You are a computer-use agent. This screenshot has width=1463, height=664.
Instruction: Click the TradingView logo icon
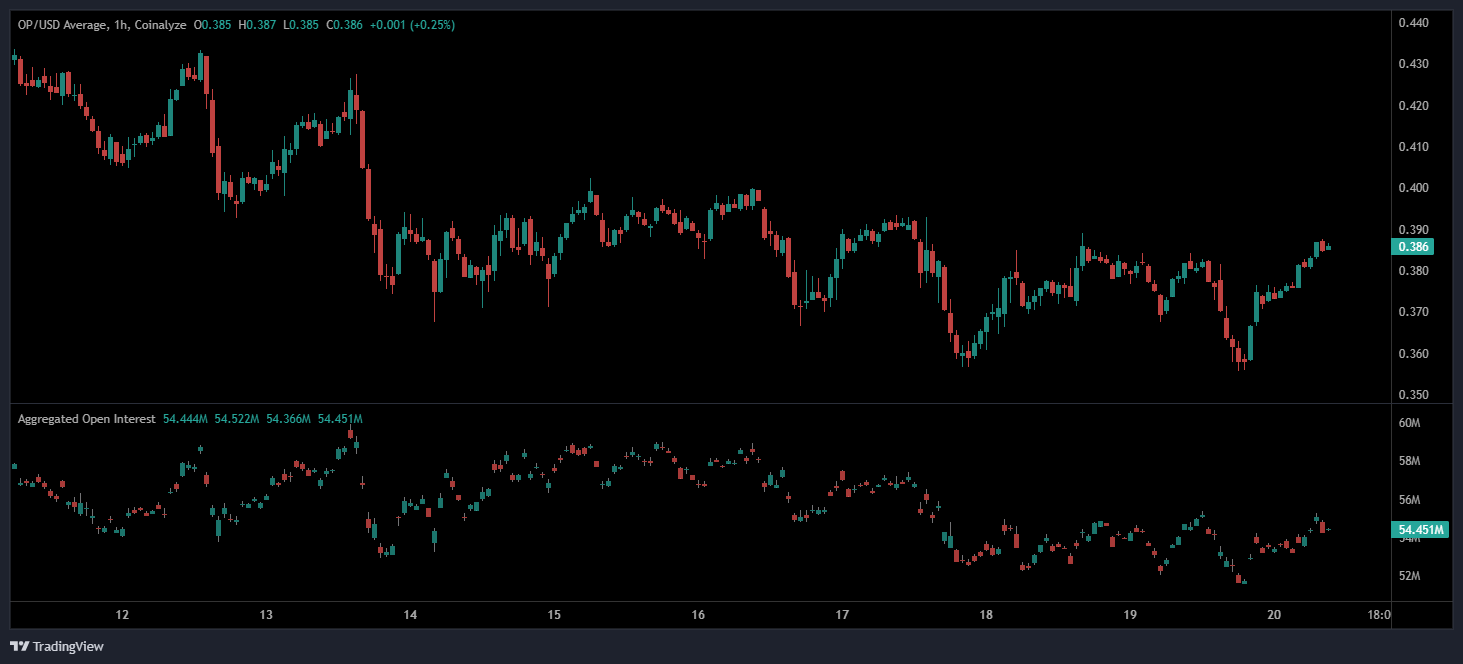pos(20,646)
